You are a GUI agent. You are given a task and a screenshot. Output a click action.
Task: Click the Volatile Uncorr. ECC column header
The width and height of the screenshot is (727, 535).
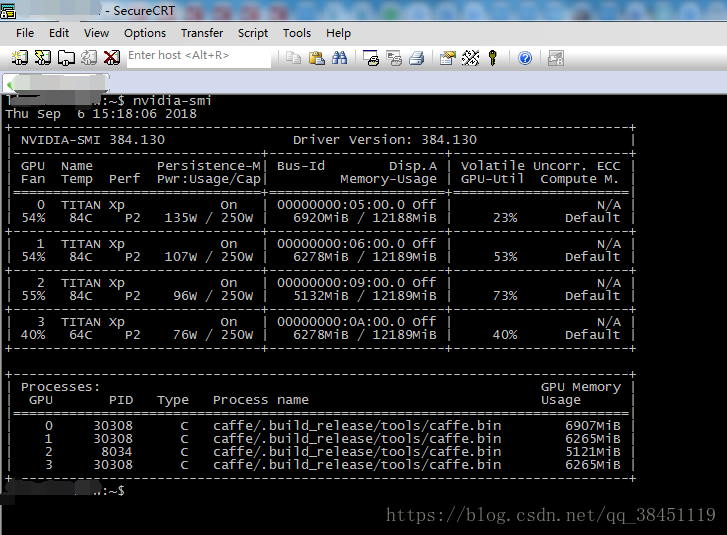click(x=540, y=166)
